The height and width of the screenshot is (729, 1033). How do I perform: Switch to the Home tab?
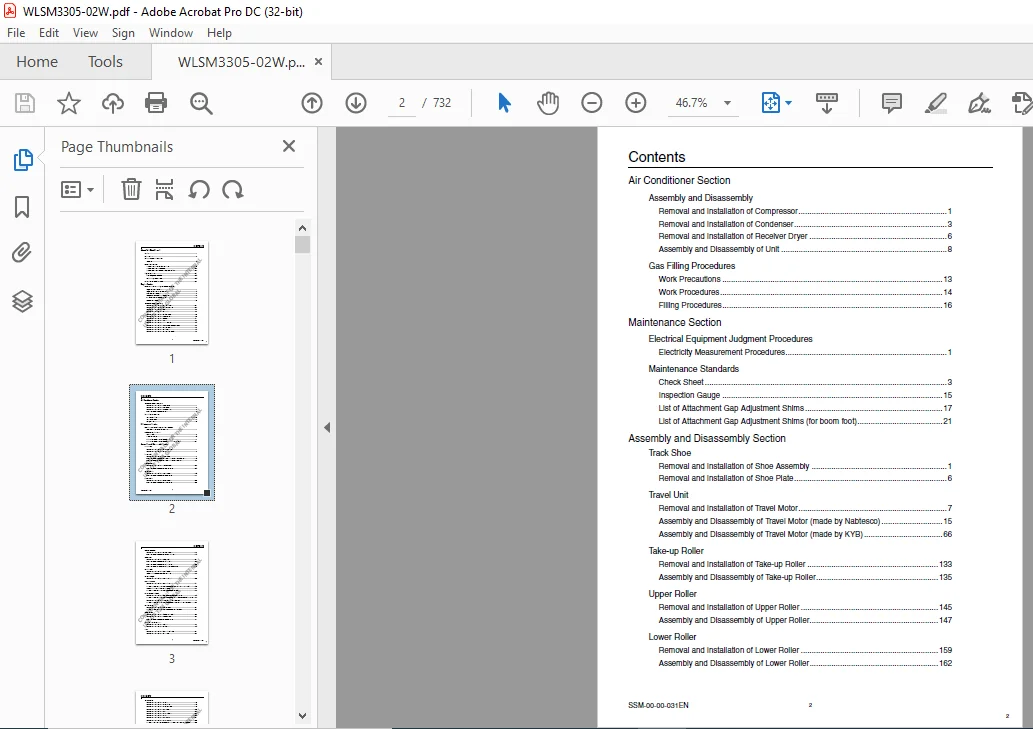click(x=37, y=62)
